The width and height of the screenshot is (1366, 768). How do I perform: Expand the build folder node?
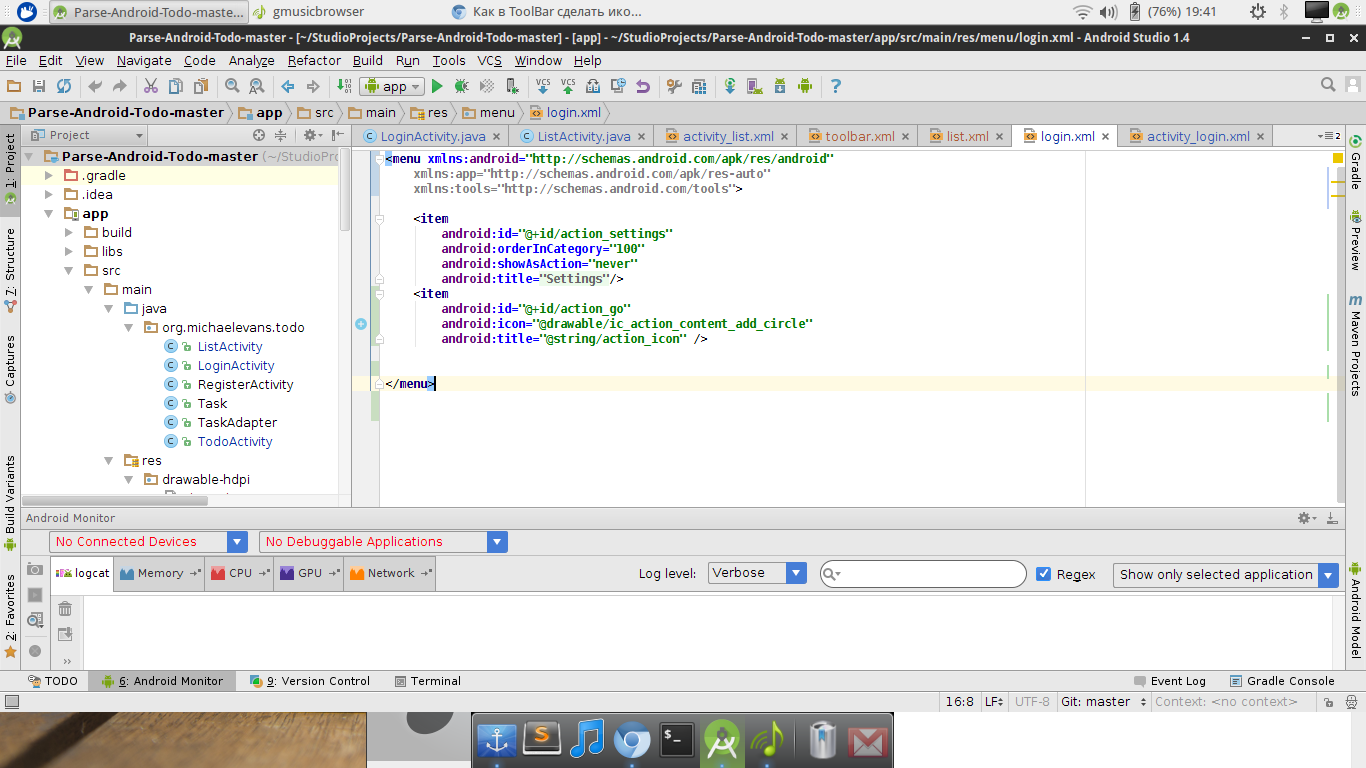click(69, 232)
